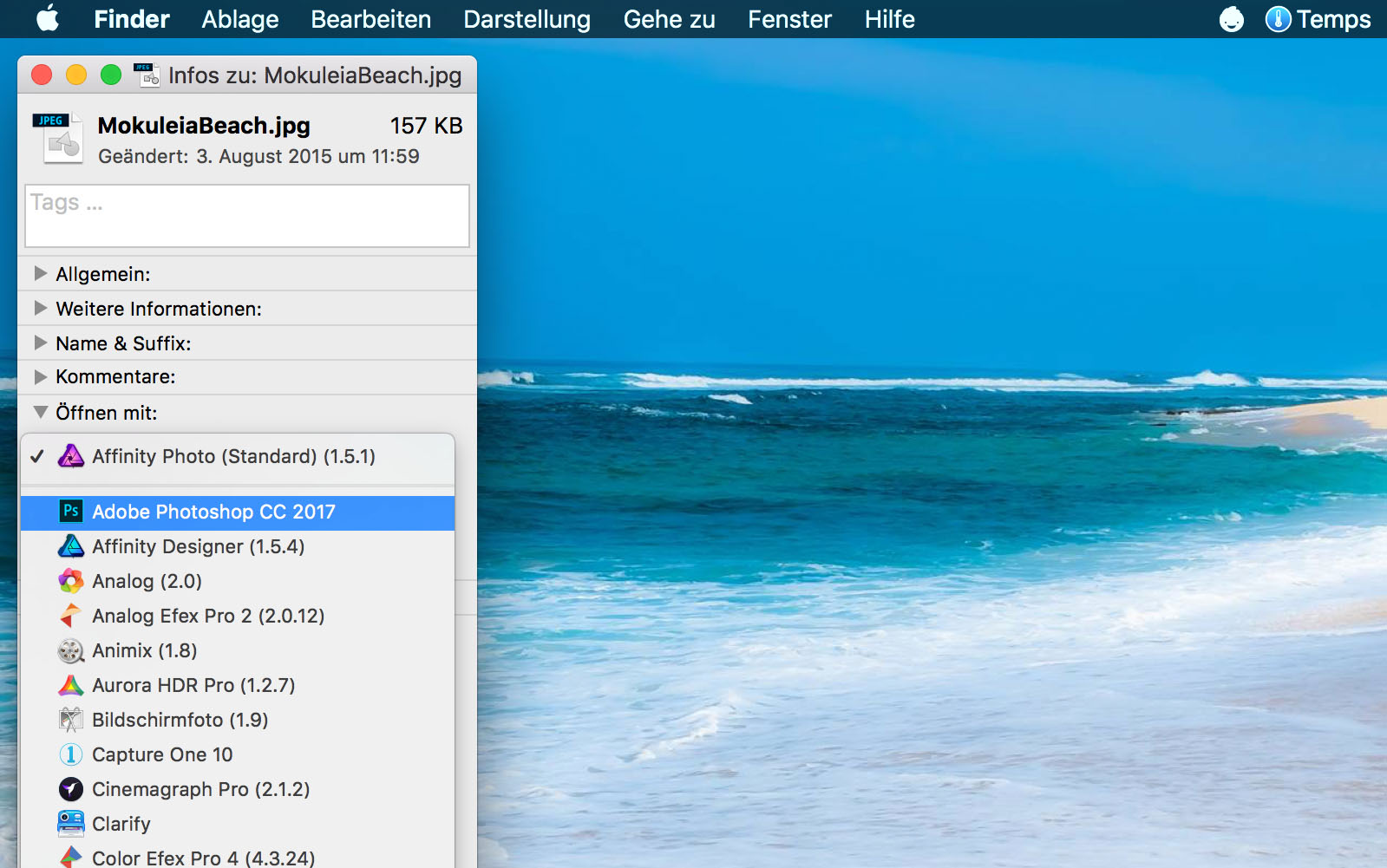Viewport: 1387px width, 868px height.
Task: Click the Capture One 10 icon
Action: point(70,754)
